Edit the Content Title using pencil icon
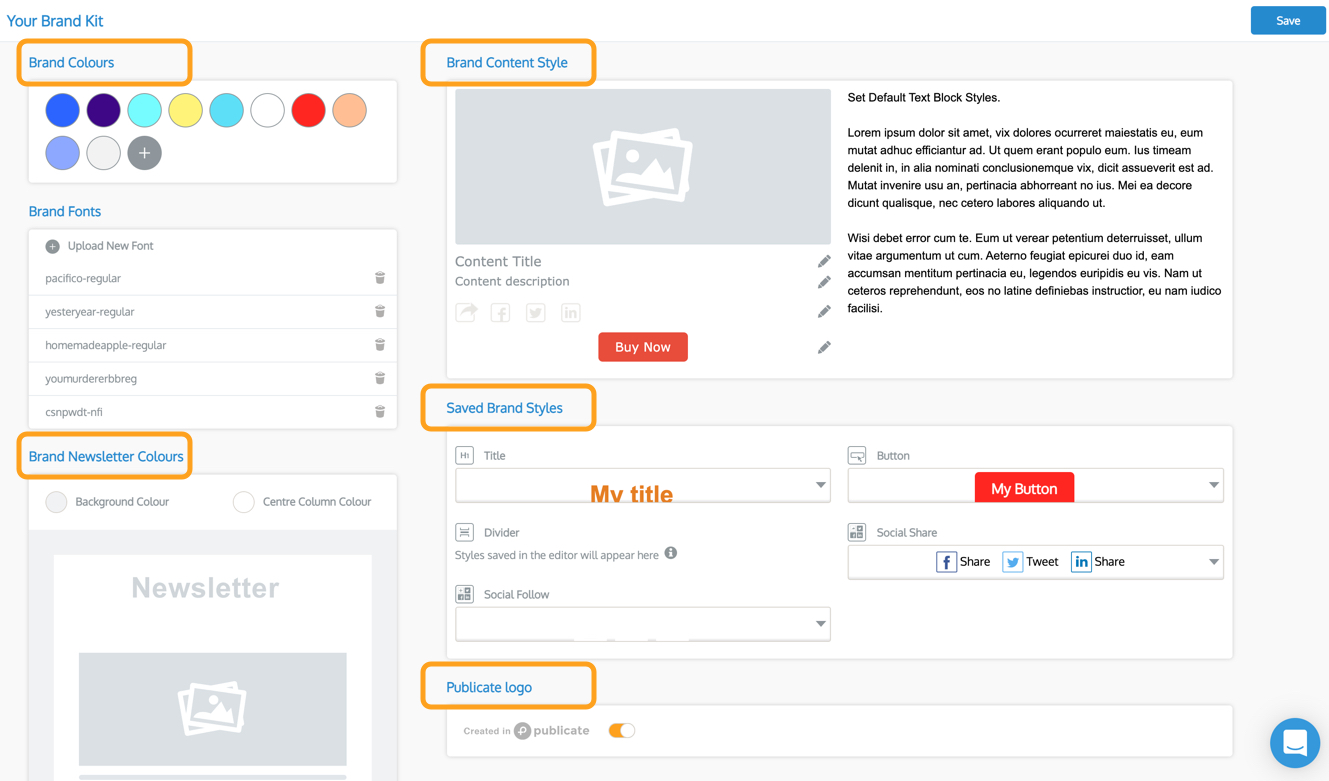Viewport: 1329px width, 781px height. (x=823, y=261)
